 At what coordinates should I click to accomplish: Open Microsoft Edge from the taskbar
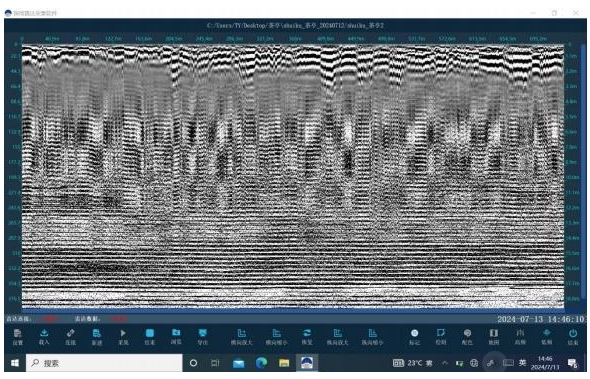[262, 363]
